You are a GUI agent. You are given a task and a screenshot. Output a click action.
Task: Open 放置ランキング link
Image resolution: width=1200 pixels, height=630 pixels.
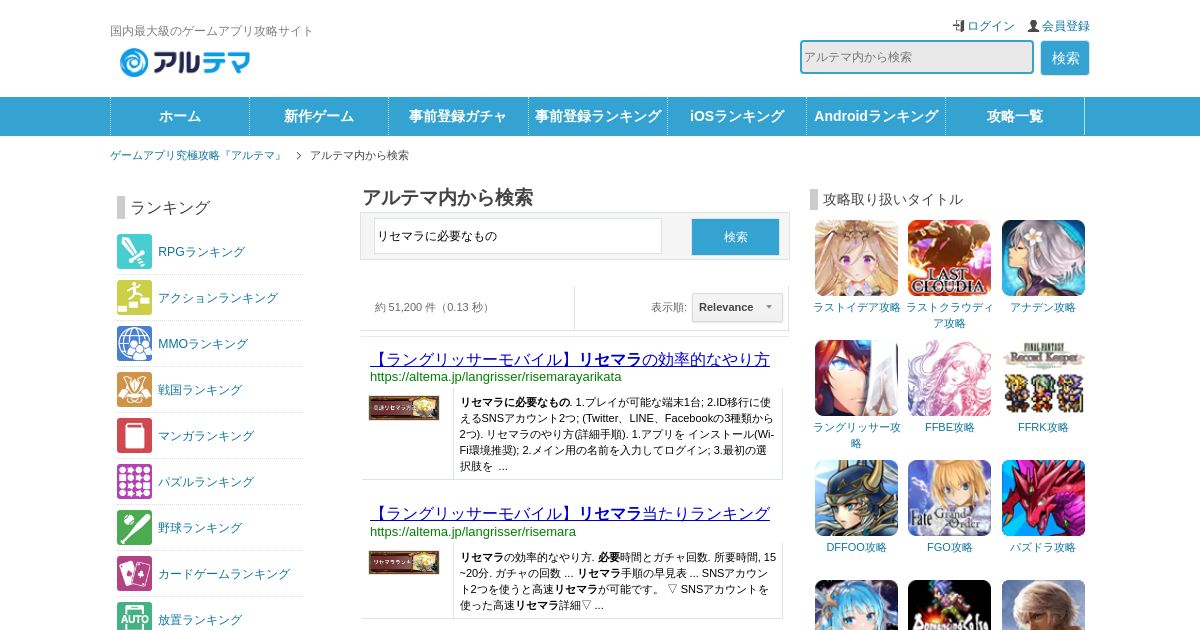click(200, 620)
